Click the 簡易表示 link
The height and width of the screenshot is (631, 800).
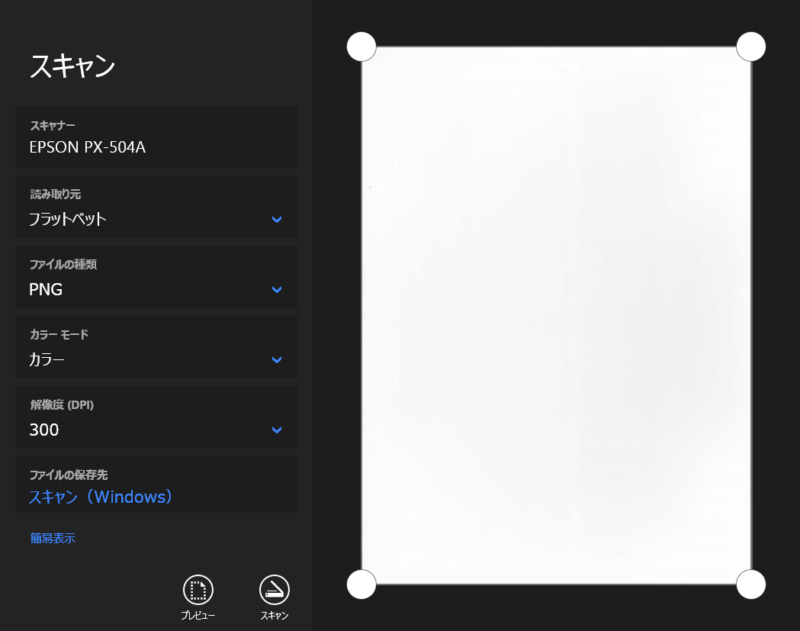click(x=53, y=538)
